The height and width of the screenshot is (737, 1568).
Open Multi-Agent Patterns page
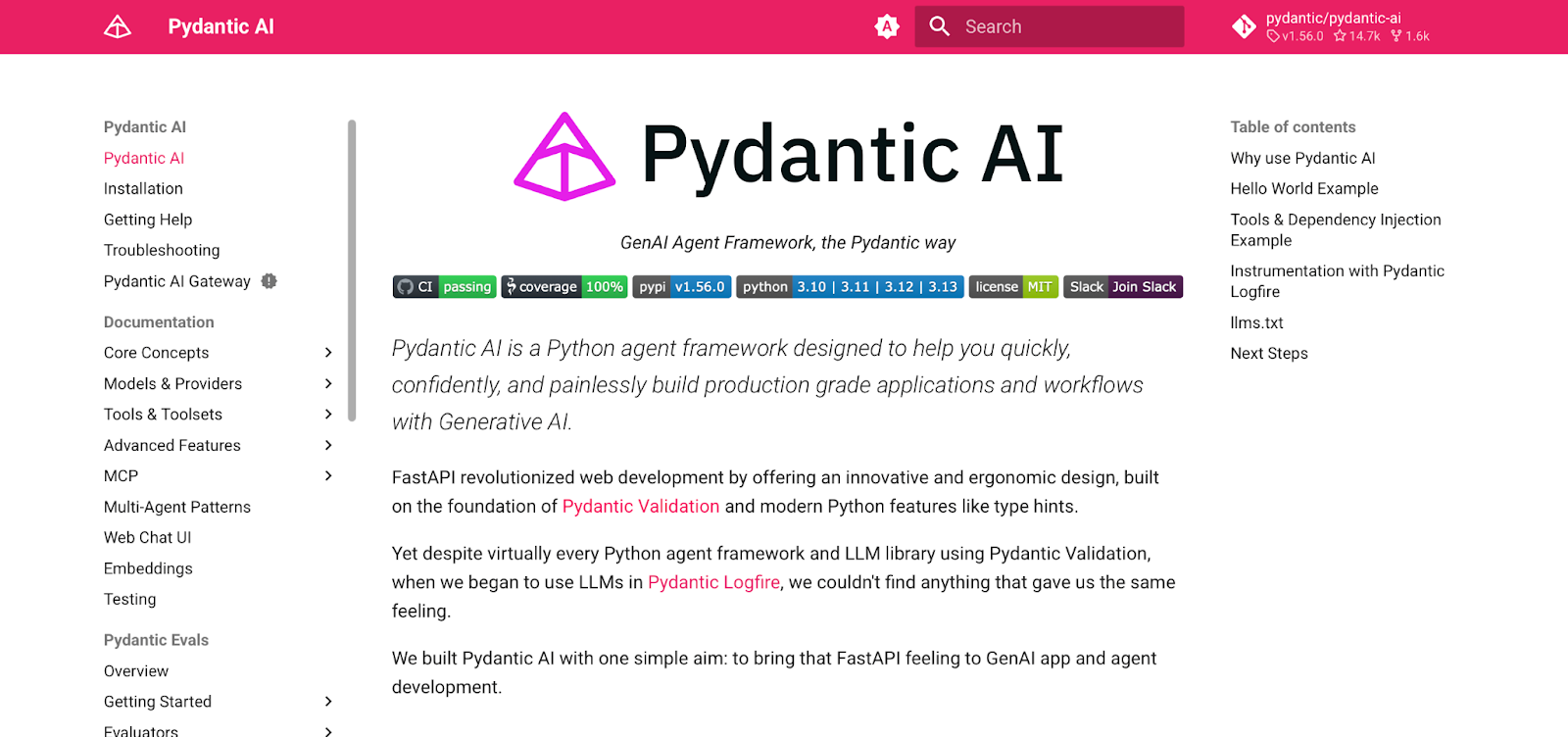click(x=177, y=507)
